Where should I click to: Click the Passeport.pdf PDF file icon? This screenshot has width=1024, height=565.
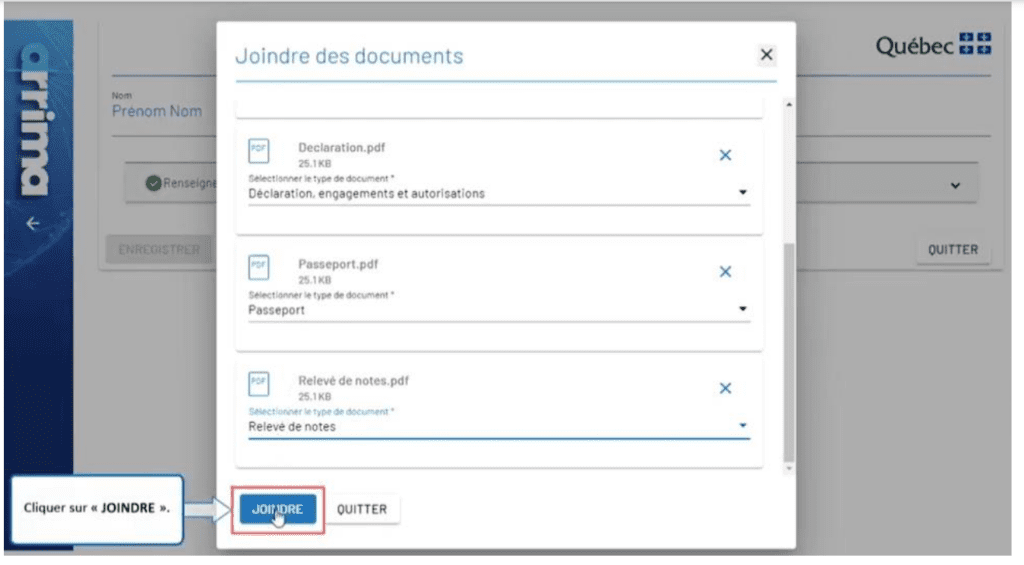pyautogui.click(x=259, y=267)
